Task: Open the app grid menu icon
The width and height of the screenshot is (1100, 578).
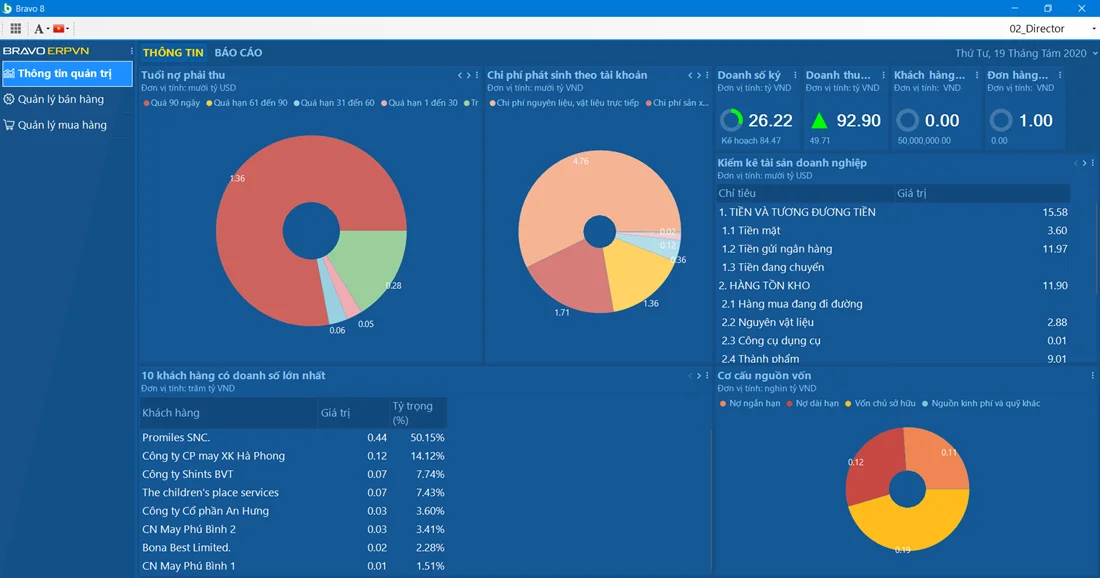Action: (x=16, y=29)
